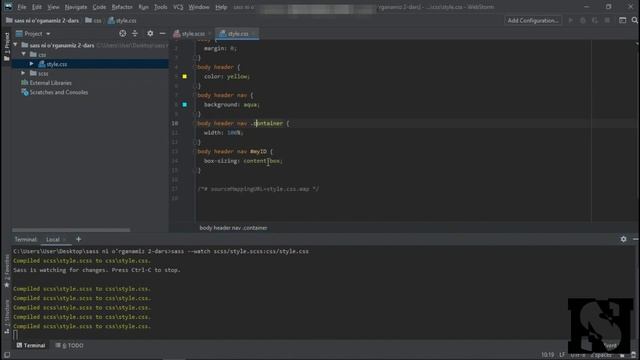Click the Add Configuration button
The width and height of the screenshot is (640, 360).
click(533, 20)
